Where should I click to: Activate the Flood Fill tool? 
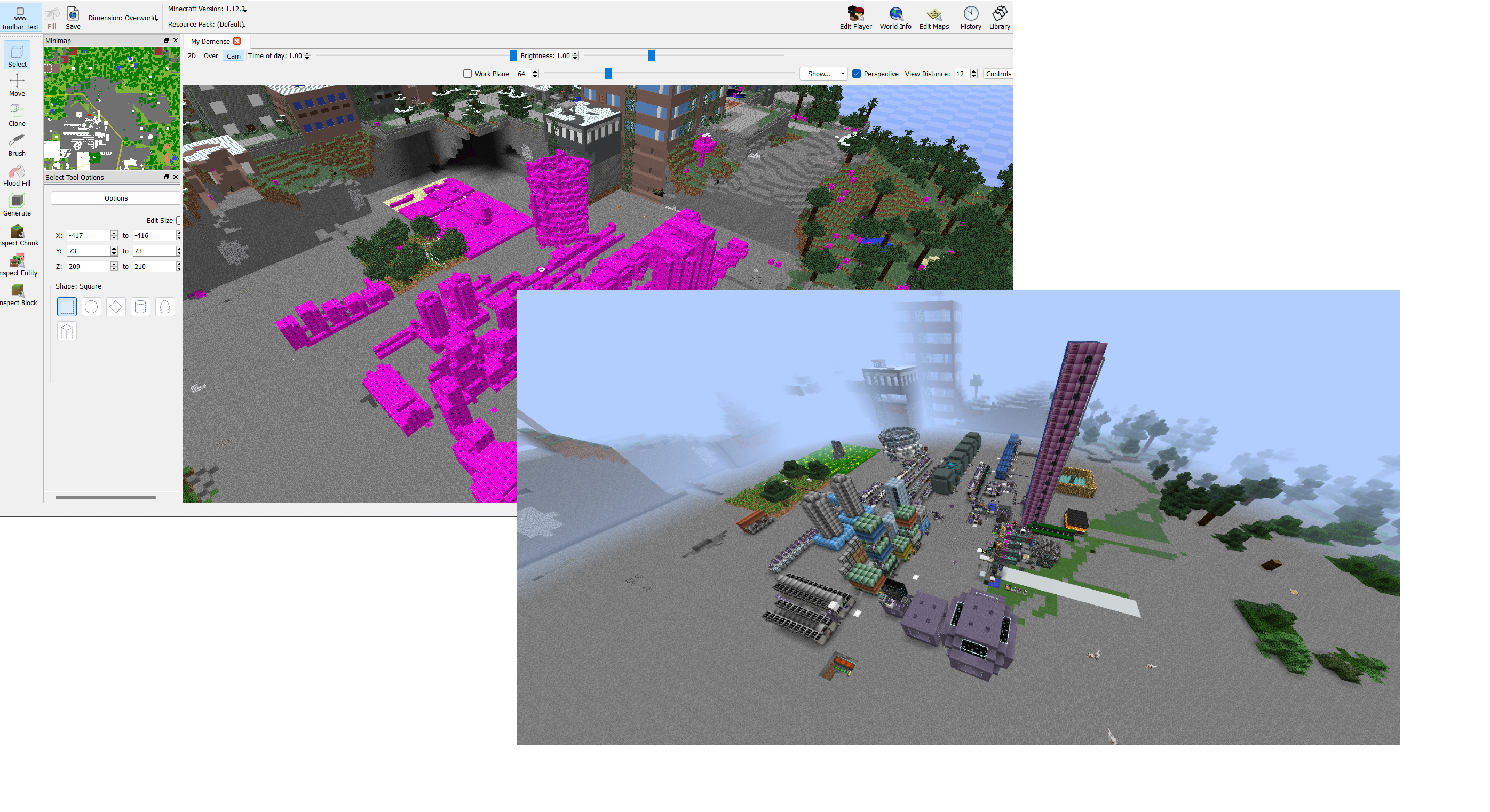(x=17, y=175)
